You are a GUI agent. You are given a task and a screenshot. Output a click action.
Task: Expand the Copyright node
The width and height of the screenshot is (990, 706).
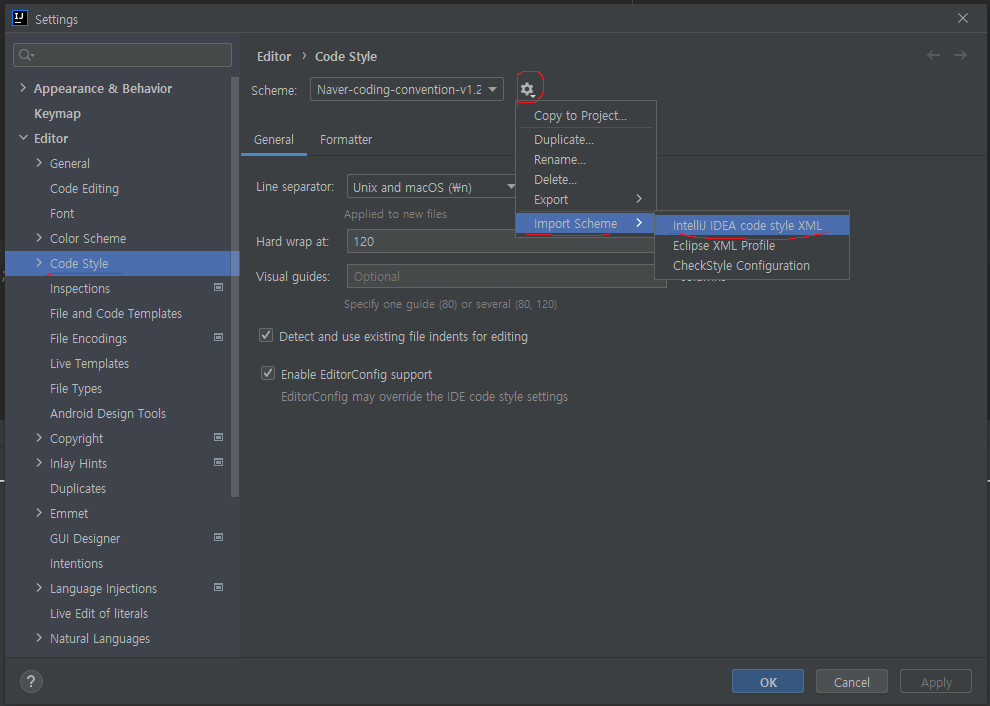[39, 438]
